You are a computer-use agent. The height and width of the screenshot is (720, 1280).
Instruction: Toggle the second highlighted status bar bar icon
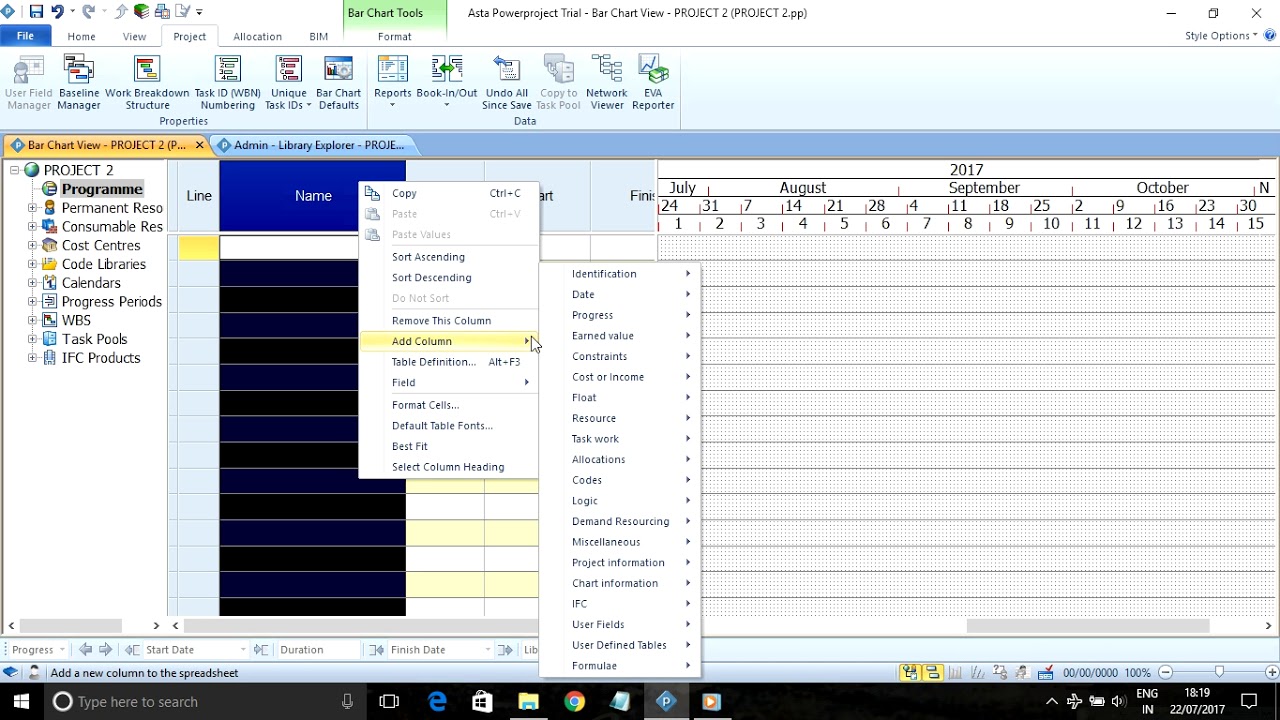point(933,673)
